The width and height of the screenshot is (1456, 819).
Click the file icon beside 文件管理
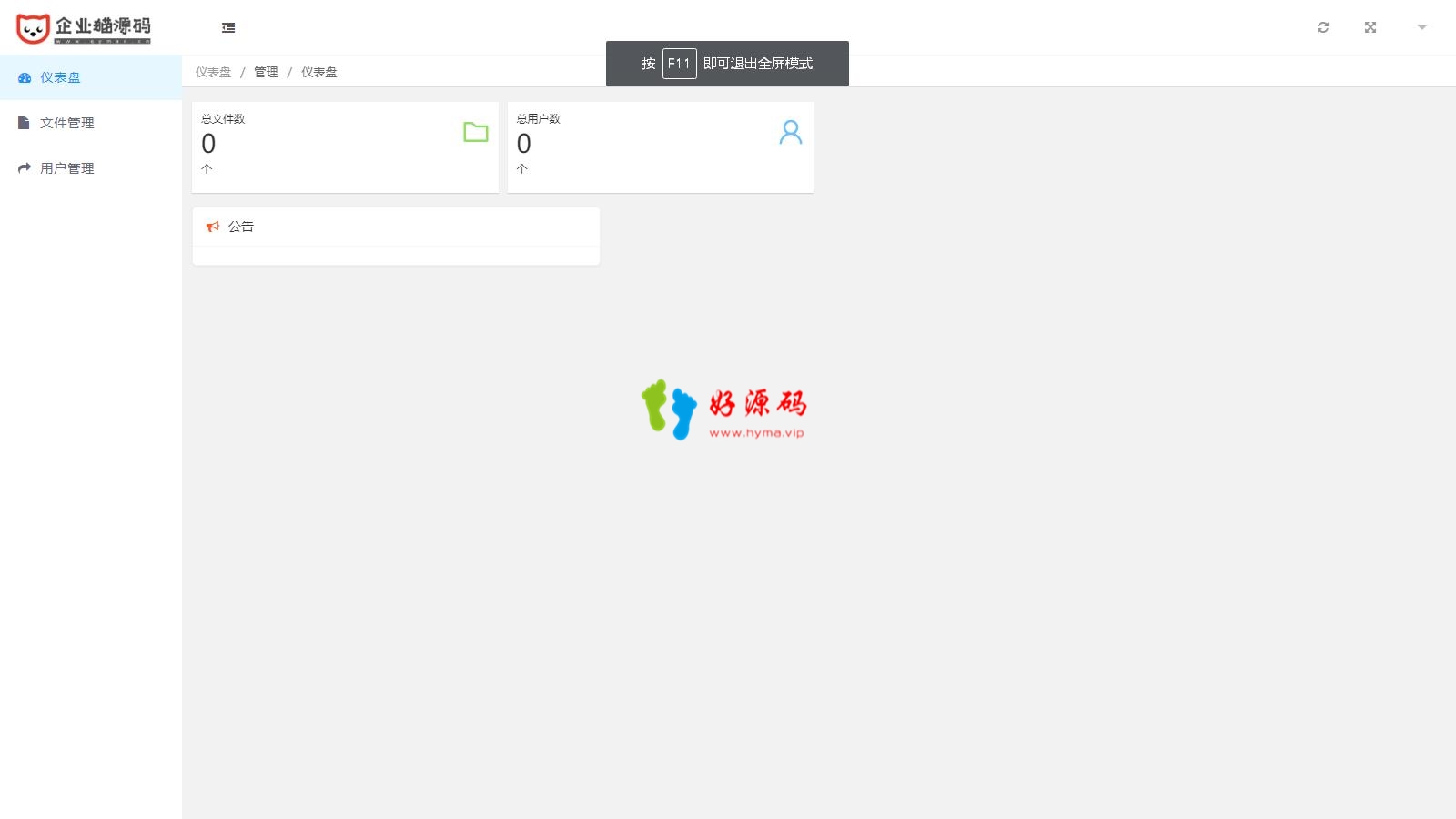pos(24,123)
